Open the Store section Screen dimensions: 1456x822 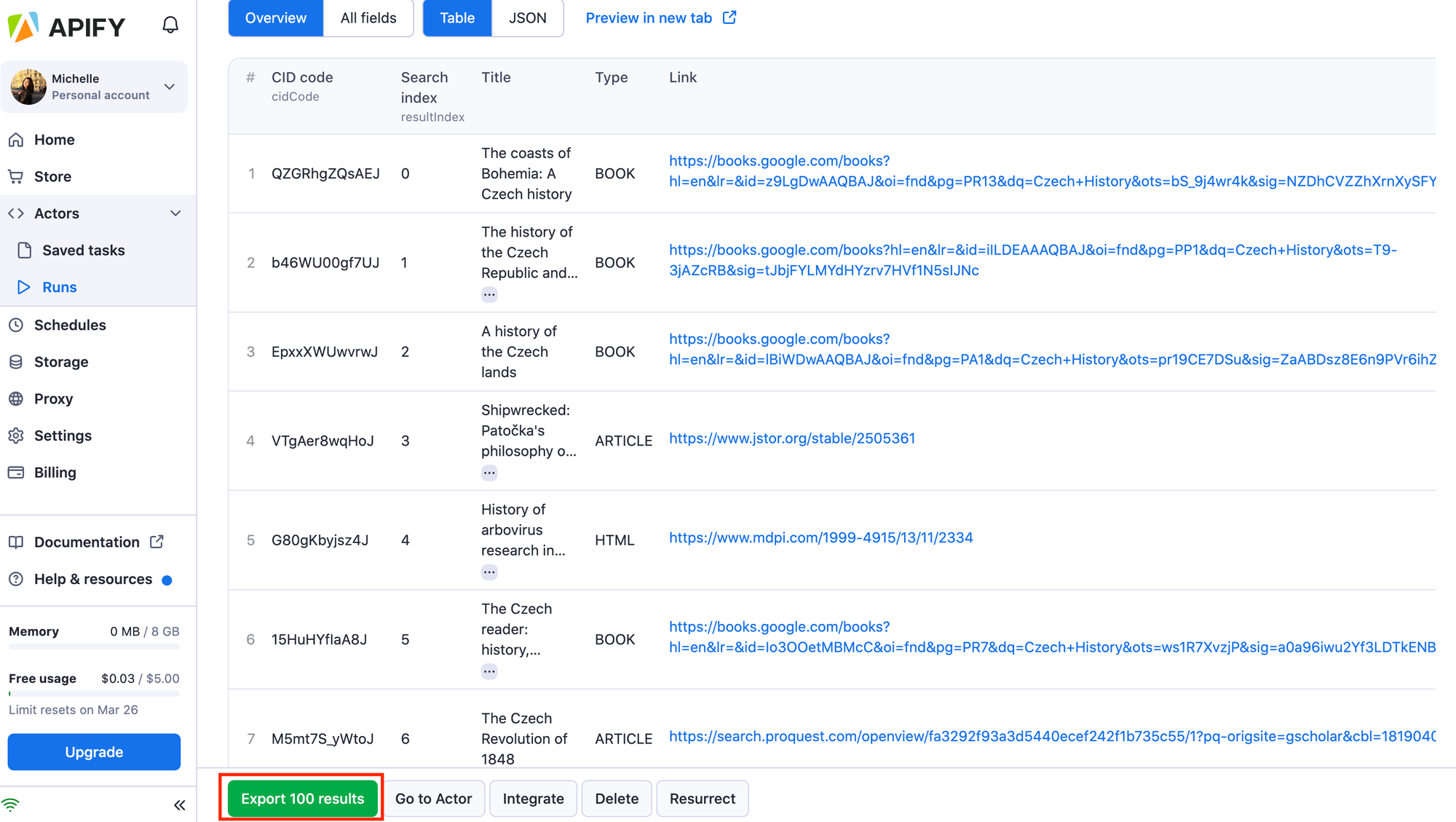pyautogui.click(x=54, y=176)
